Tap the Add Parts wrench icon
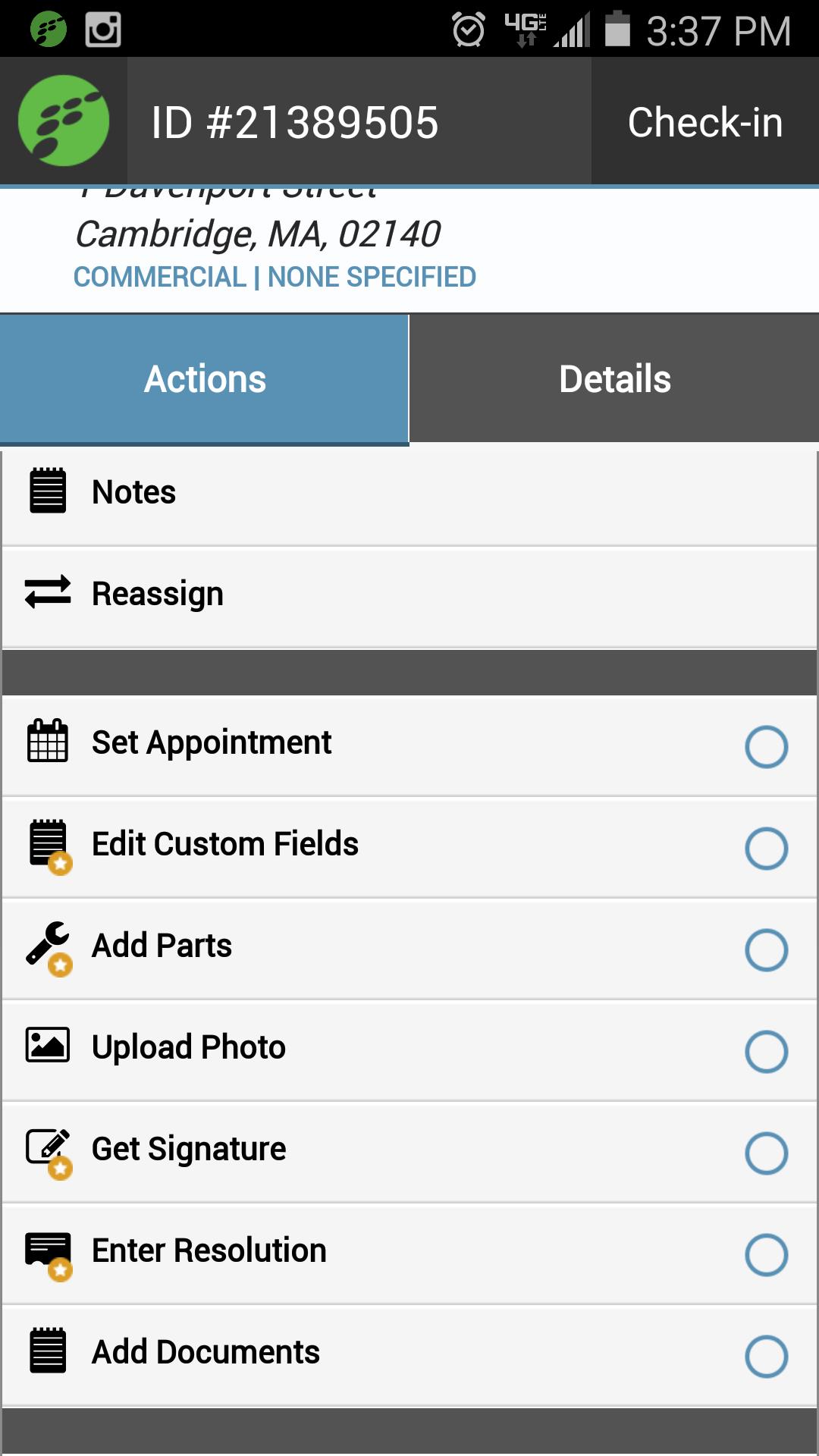The width and height of the screenshot is (819, 1456). coord(48,946)
